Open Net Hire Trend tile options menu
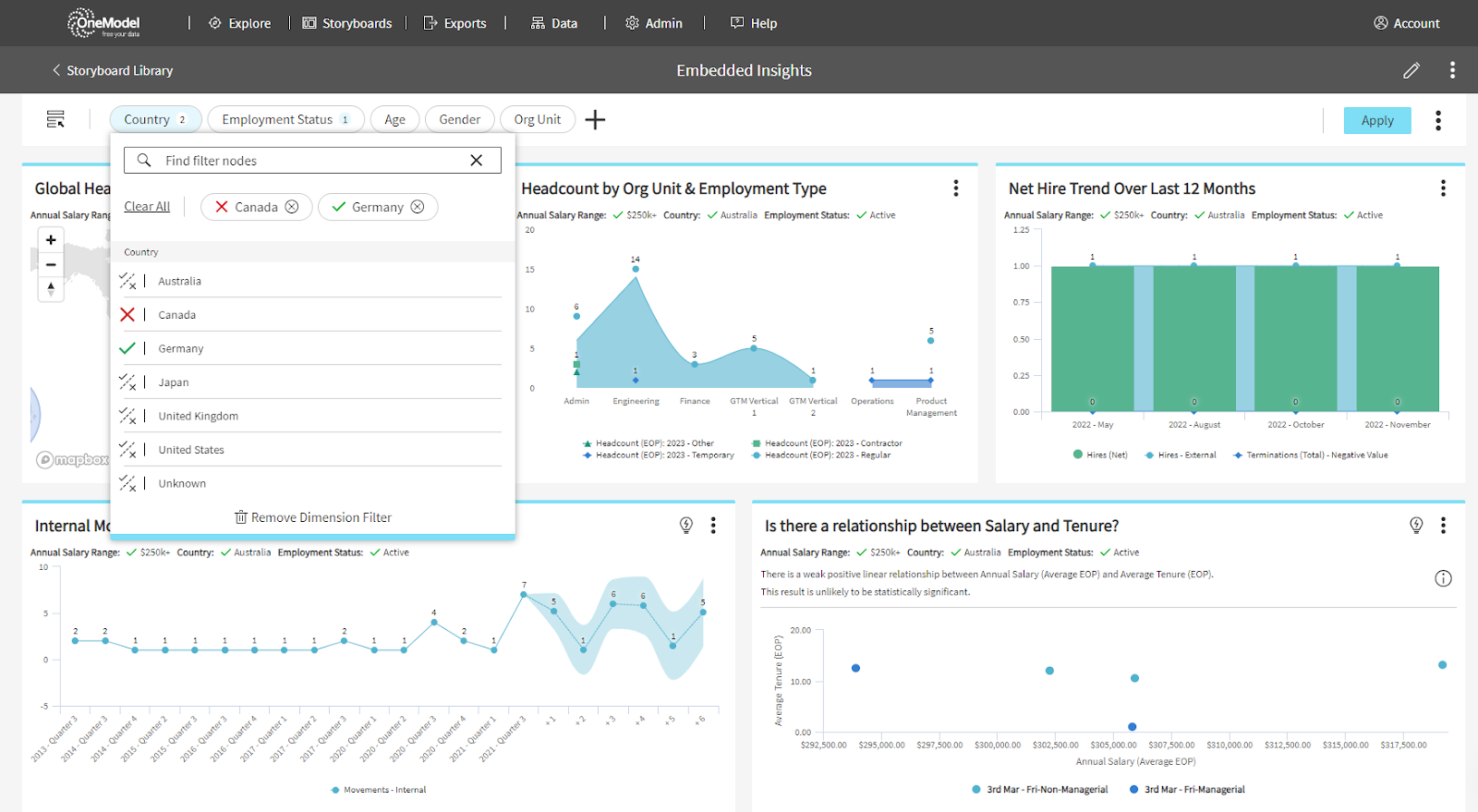Image resolution: width=1478 pixels, height=812 pixels. point(1443,188)
